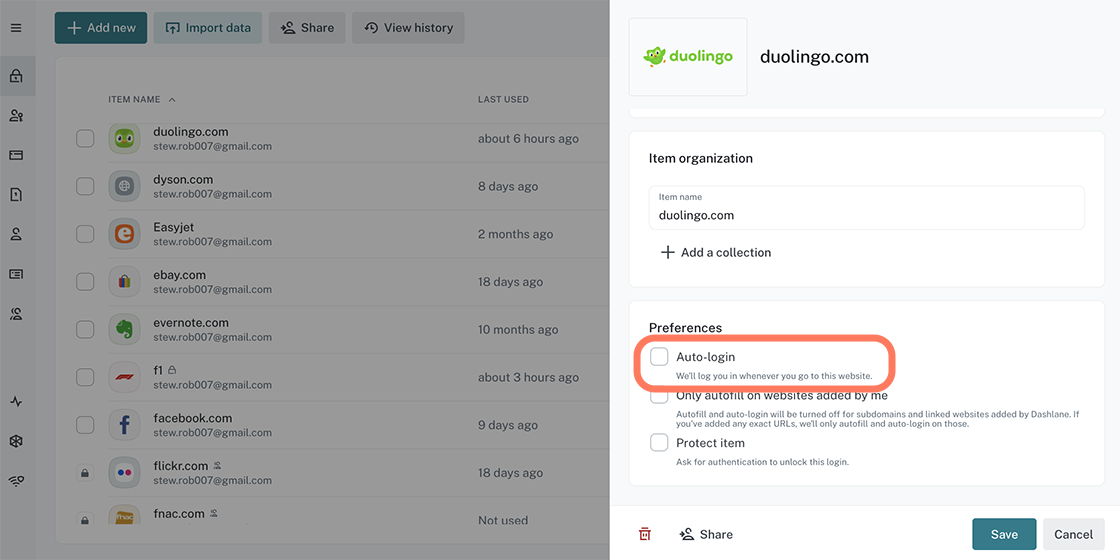The width and height of the screenshot is (1120, 560).
Task: Select the Easyjet row checkbox
Action: [x=85, y=234]
